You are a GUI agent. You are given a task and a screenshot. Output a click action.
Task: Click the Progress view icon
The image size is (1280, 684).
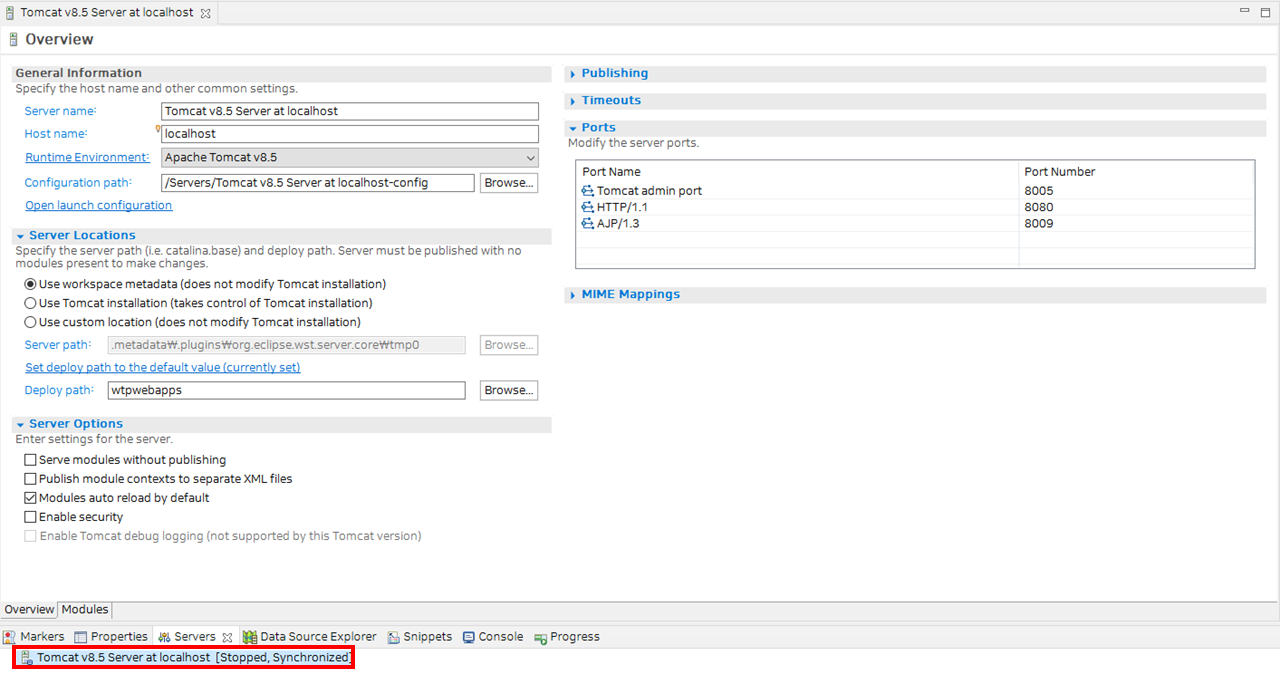541,637
